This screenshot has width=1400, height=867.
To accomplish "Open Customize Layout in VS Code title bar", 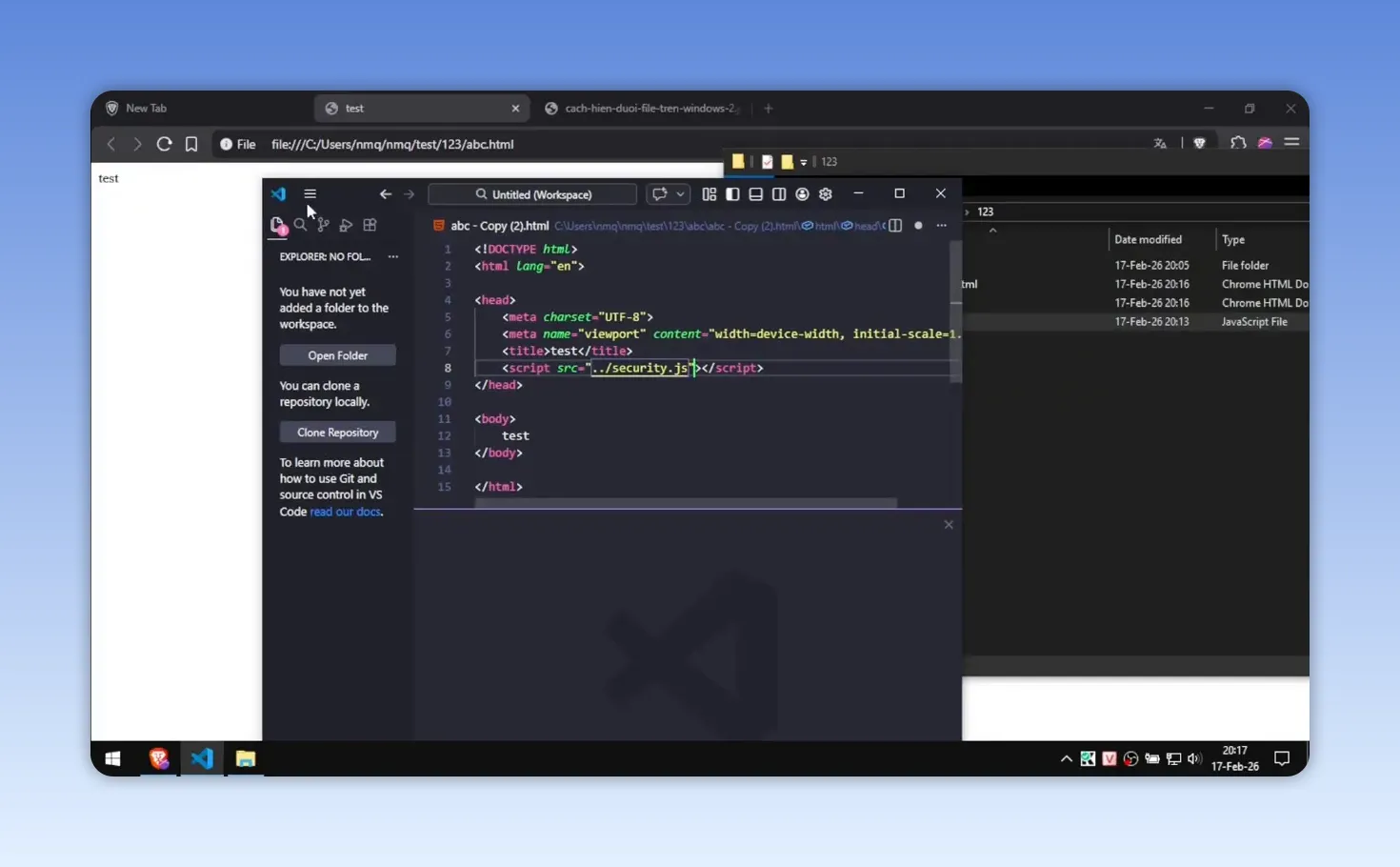I will click(710, 194).
